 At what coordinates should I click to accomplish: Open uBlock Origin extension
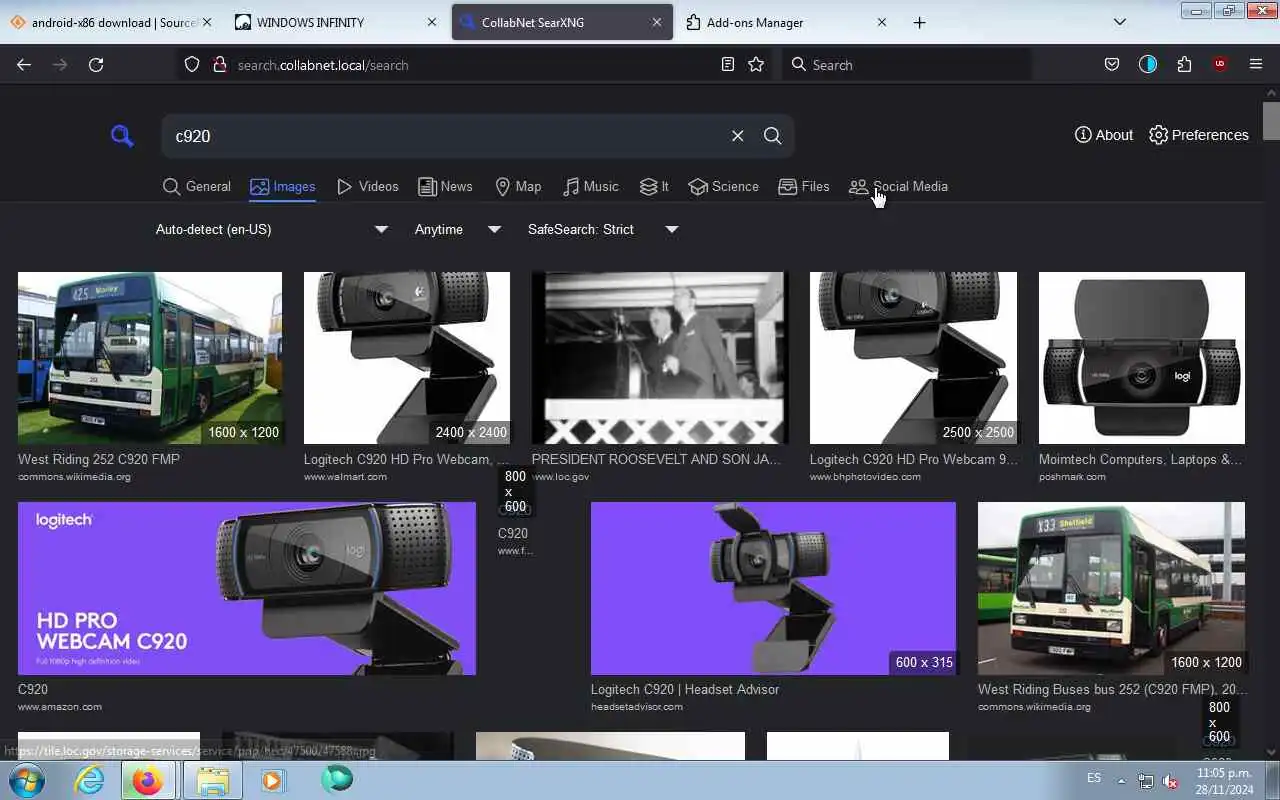point(1220,64)
